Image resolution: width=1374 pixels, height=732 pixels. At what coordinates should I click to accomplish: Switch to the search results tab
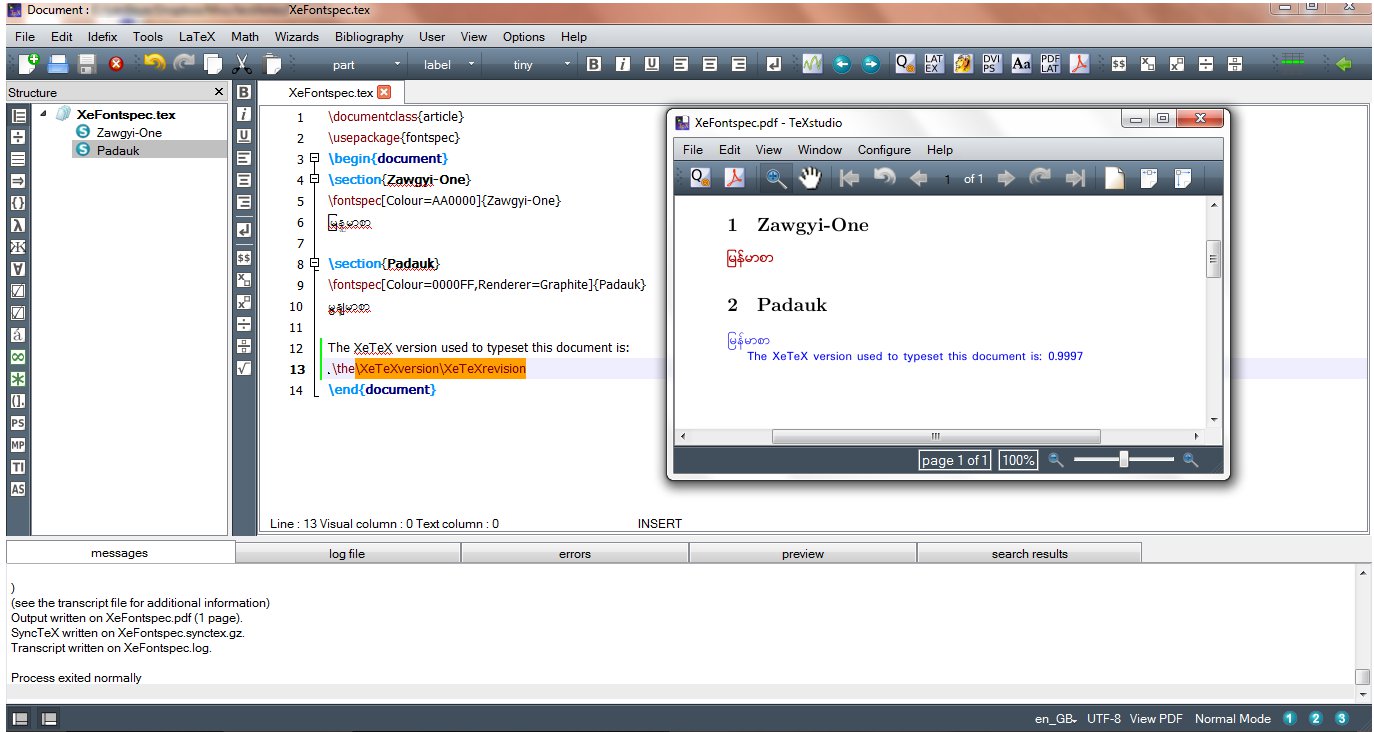pyautogui.click(x=1030, y=553)
